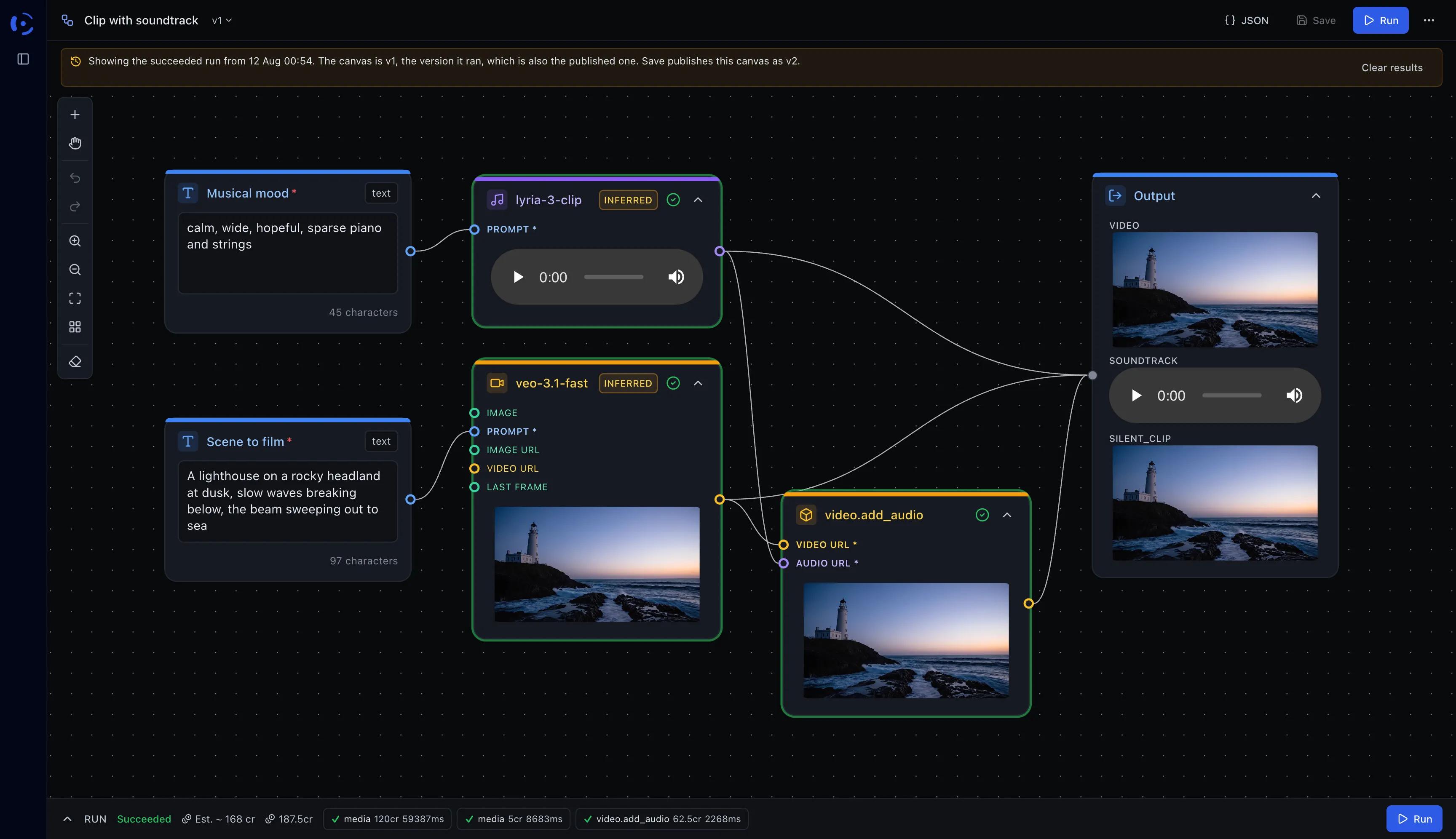Open the video.add_audio 62.5cr step
Image resolution: width=1456 pixels, height=839 pixels.
(662, 819)
